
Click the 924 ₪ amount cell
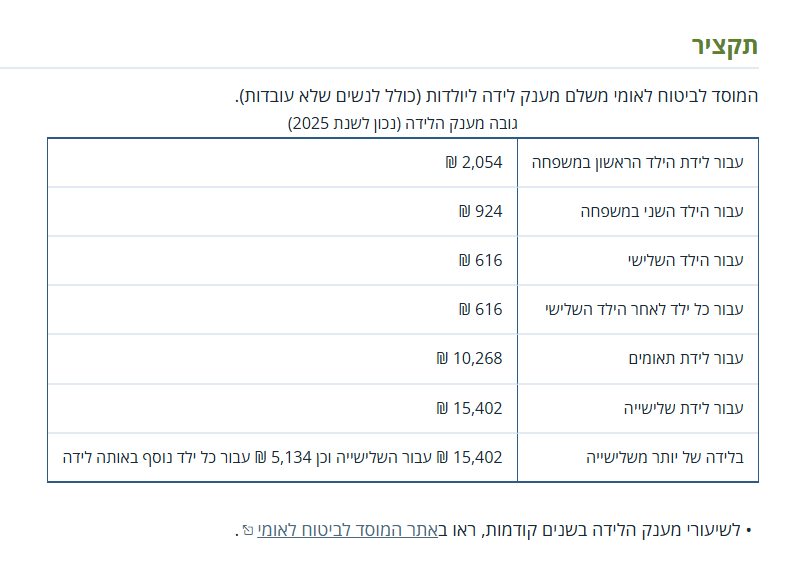480,211
